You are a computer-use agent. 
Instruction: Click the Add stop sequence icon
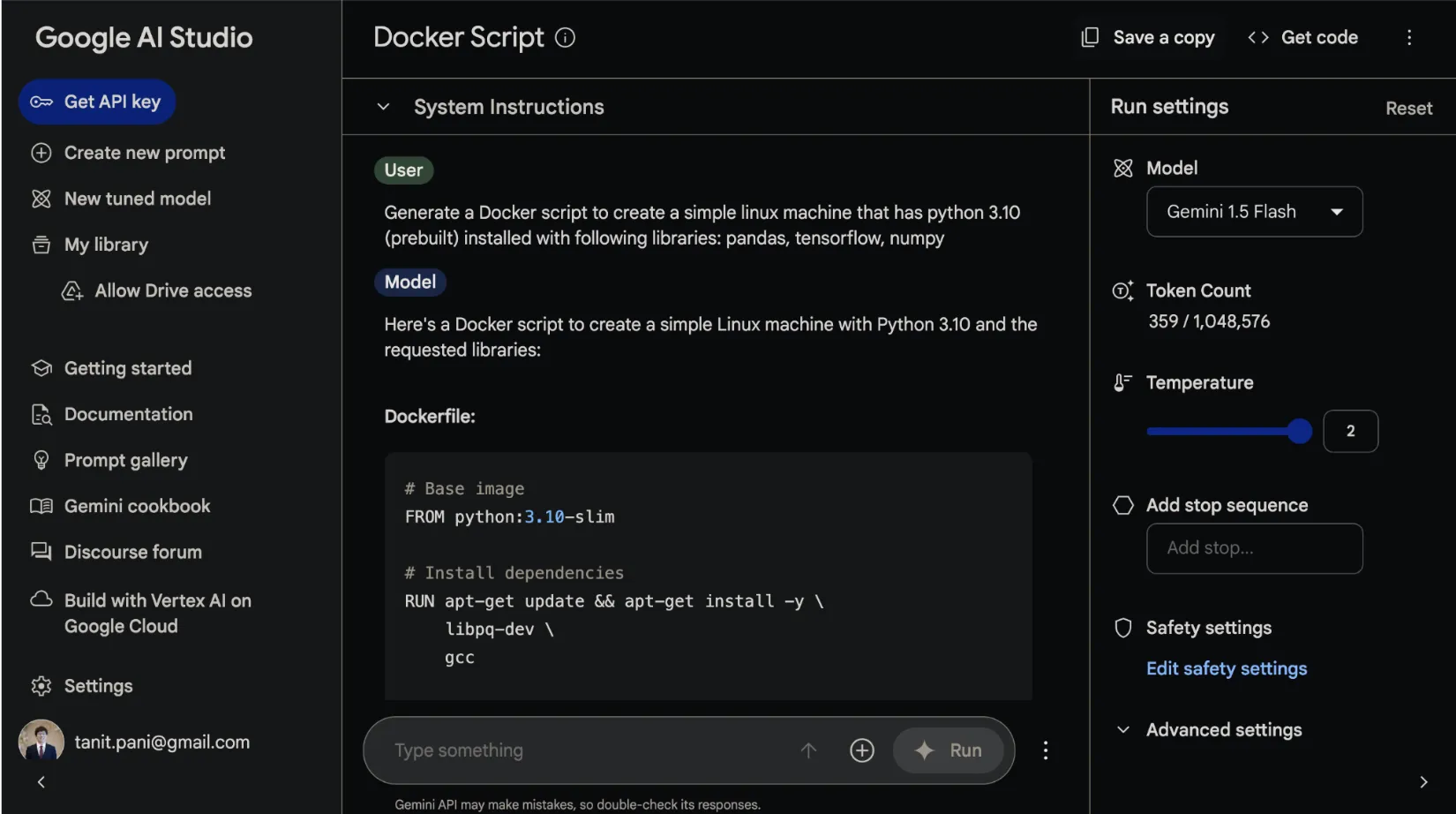tap(1123, 505)
